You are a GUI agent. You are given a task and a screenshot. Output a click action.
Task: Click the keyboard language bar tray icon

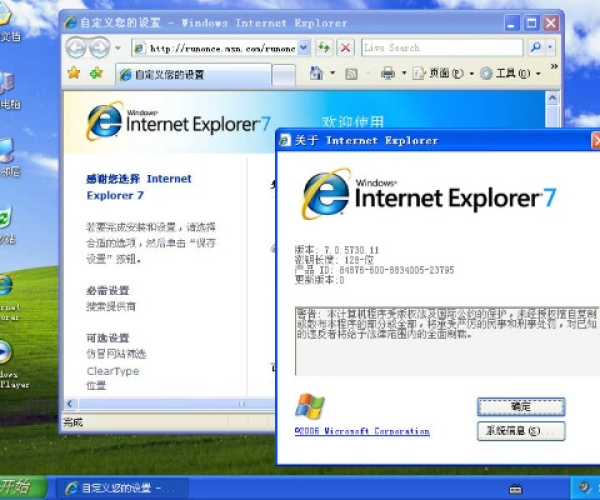[515, 488]
